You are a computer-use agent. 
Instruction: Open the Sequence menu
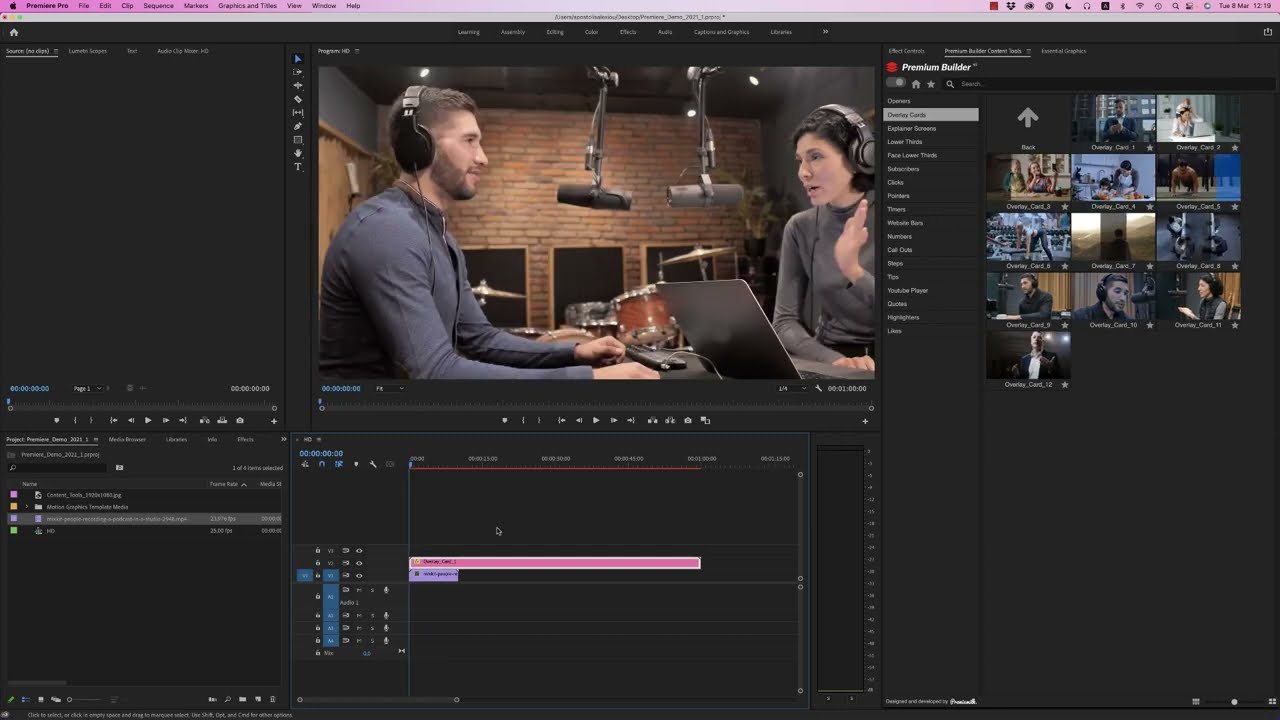coord(158,6)
